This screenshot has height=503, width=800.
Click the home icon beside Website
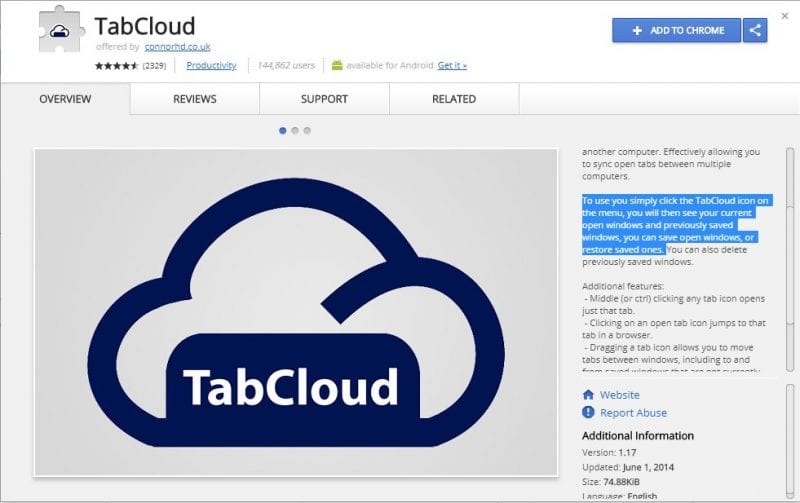point(588,394)
